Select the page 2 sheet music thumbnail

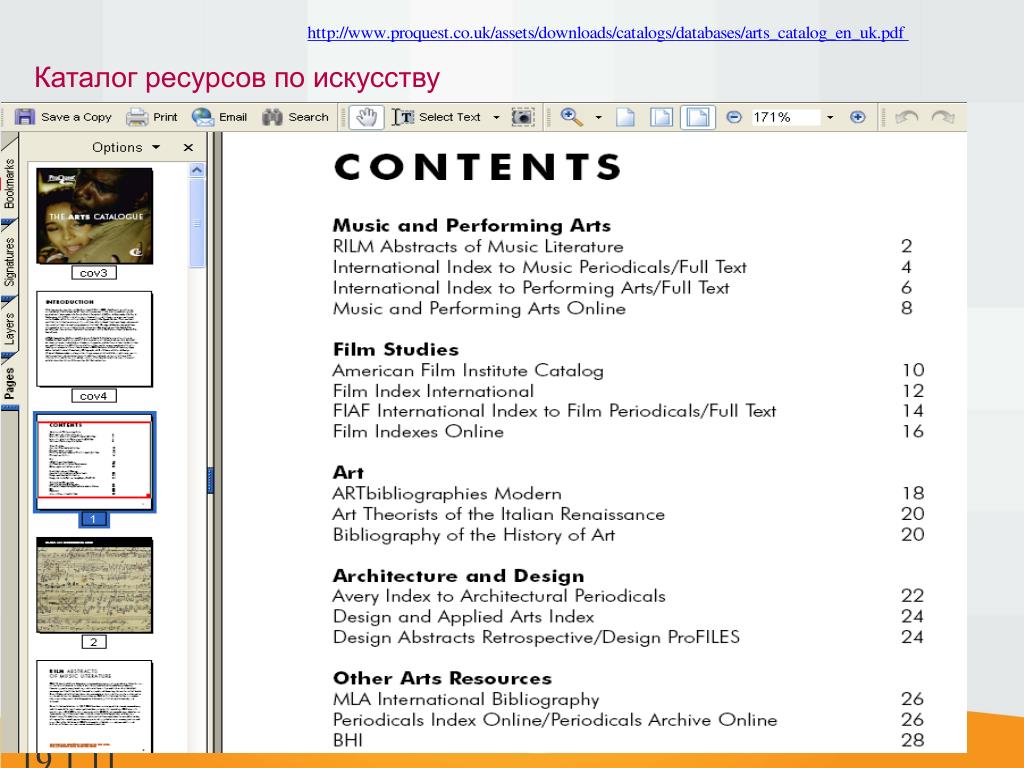pos(95,585)
